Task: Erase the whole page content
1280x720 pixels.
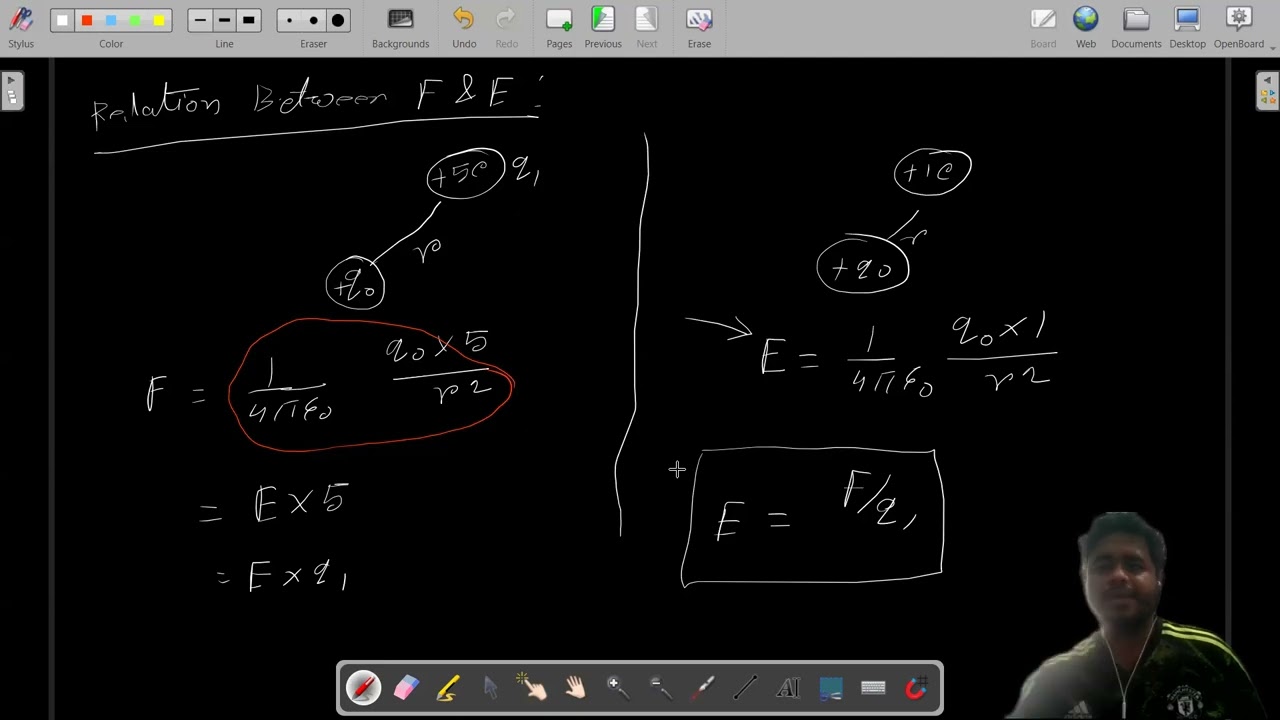Action: (699, 27)
